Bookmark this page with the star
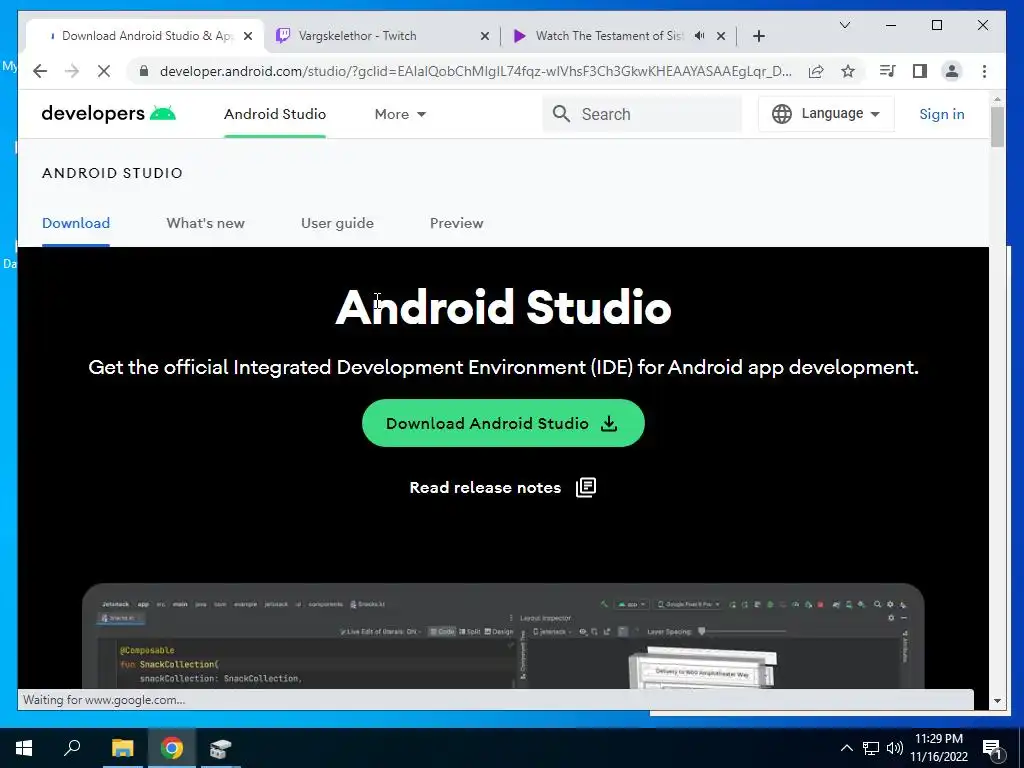 [x=848, y=71]
